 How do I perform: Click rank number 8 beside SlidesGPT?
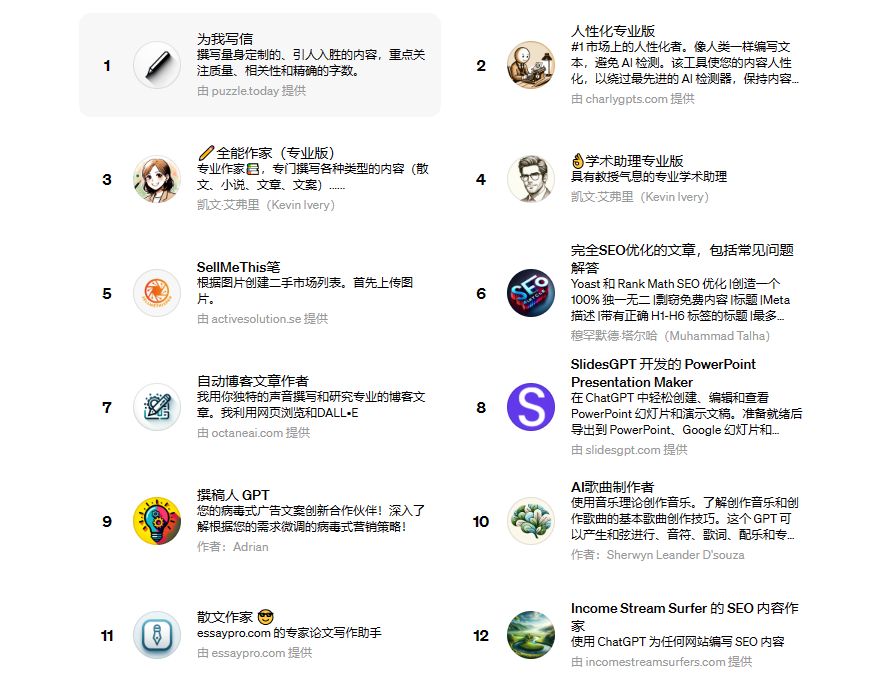point(481,408)
